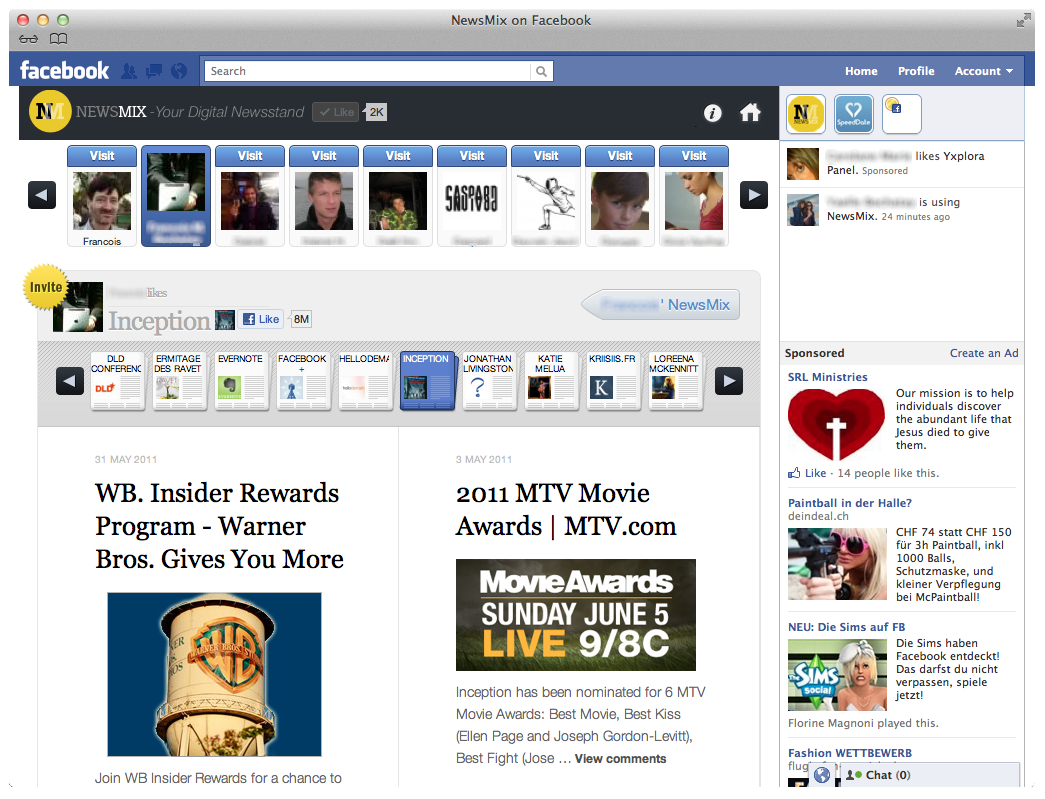Open NEU: Die Sims auf FB ad
Viewport: 1045px width, 799px height.
(846, 627)
